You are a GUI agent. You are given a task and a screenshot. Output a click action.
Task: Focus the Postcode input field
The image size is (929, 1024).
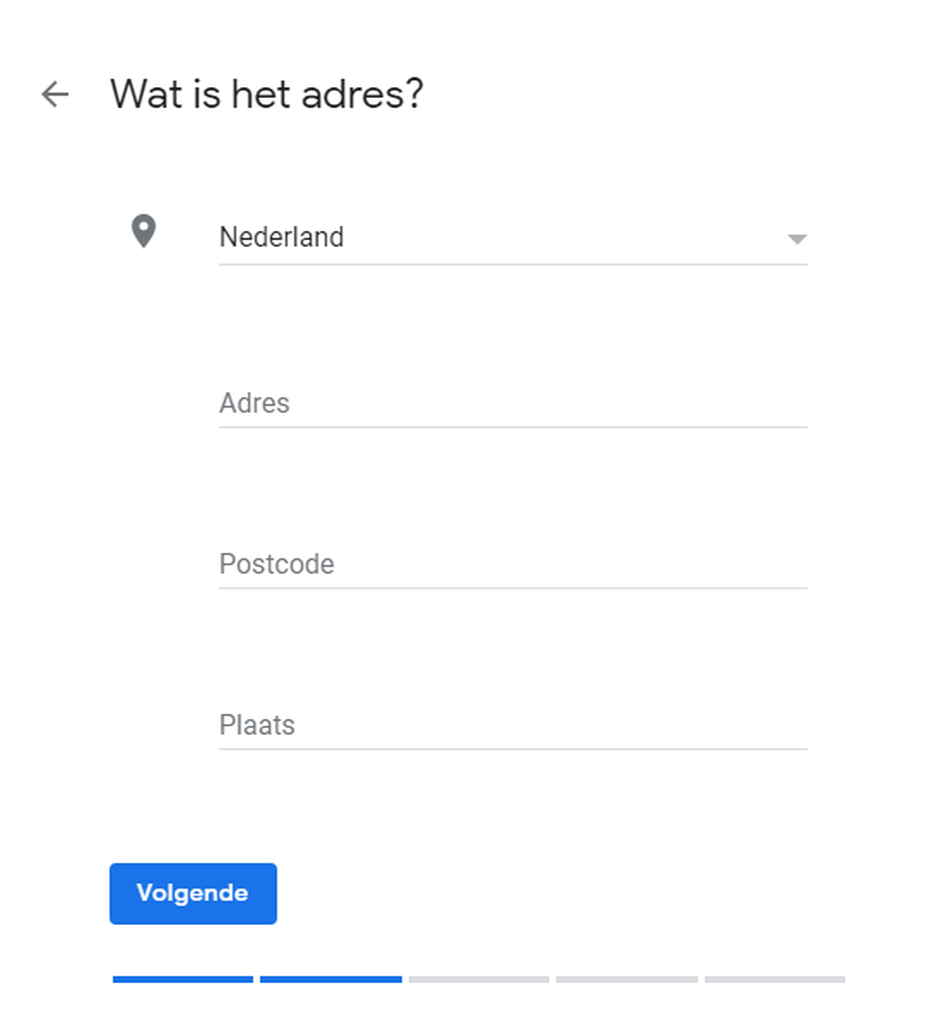(x=513, y=564)
